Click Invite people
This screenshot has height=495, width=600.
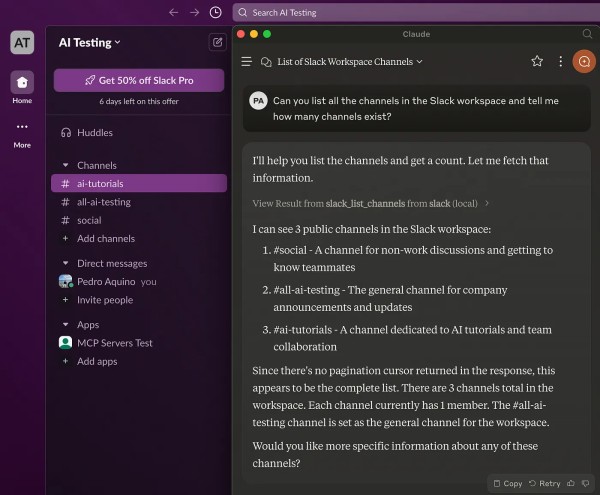click(139, 300)
